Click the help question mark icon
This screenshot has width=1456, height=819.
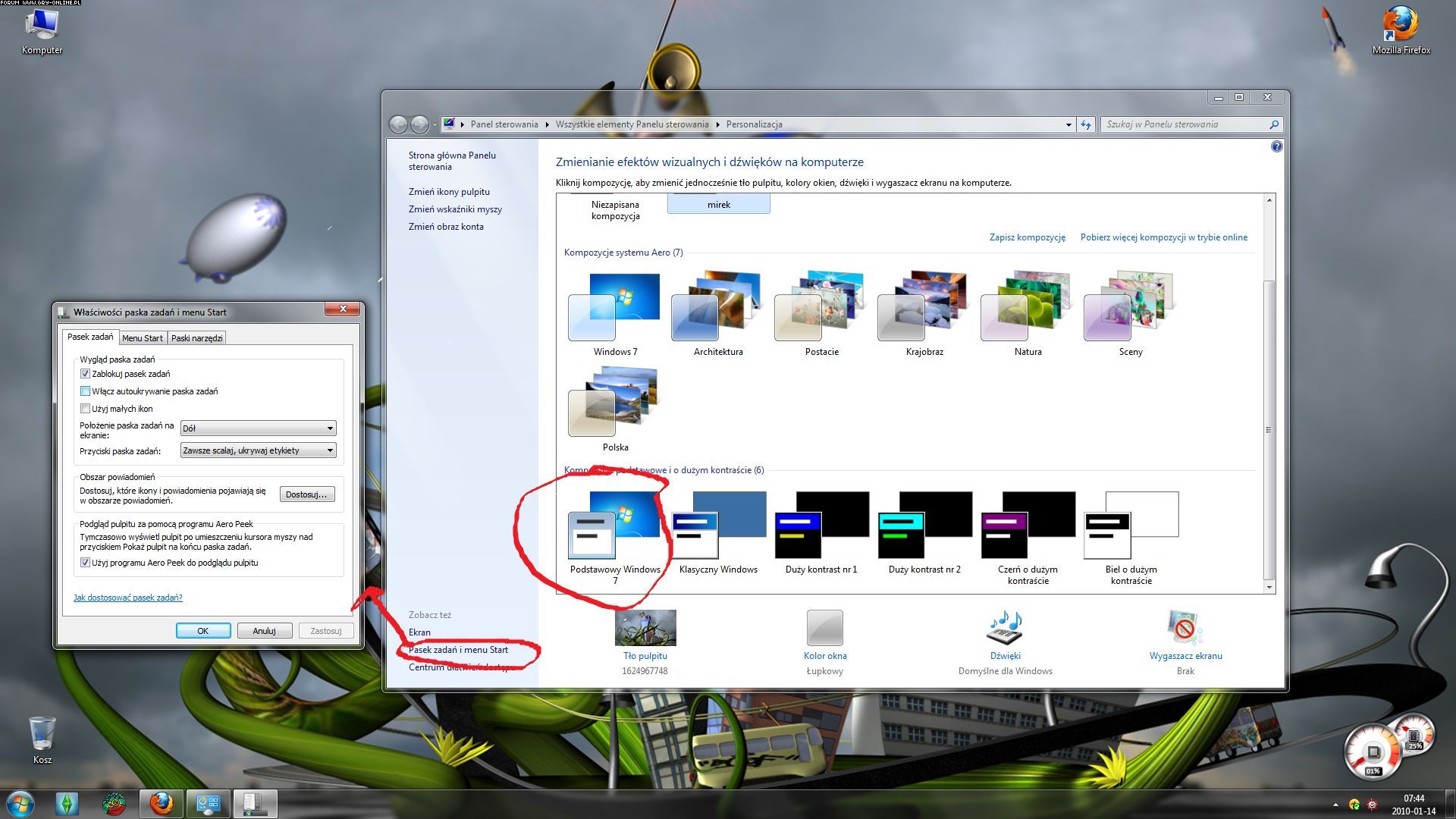click(x=1276, y=146)
